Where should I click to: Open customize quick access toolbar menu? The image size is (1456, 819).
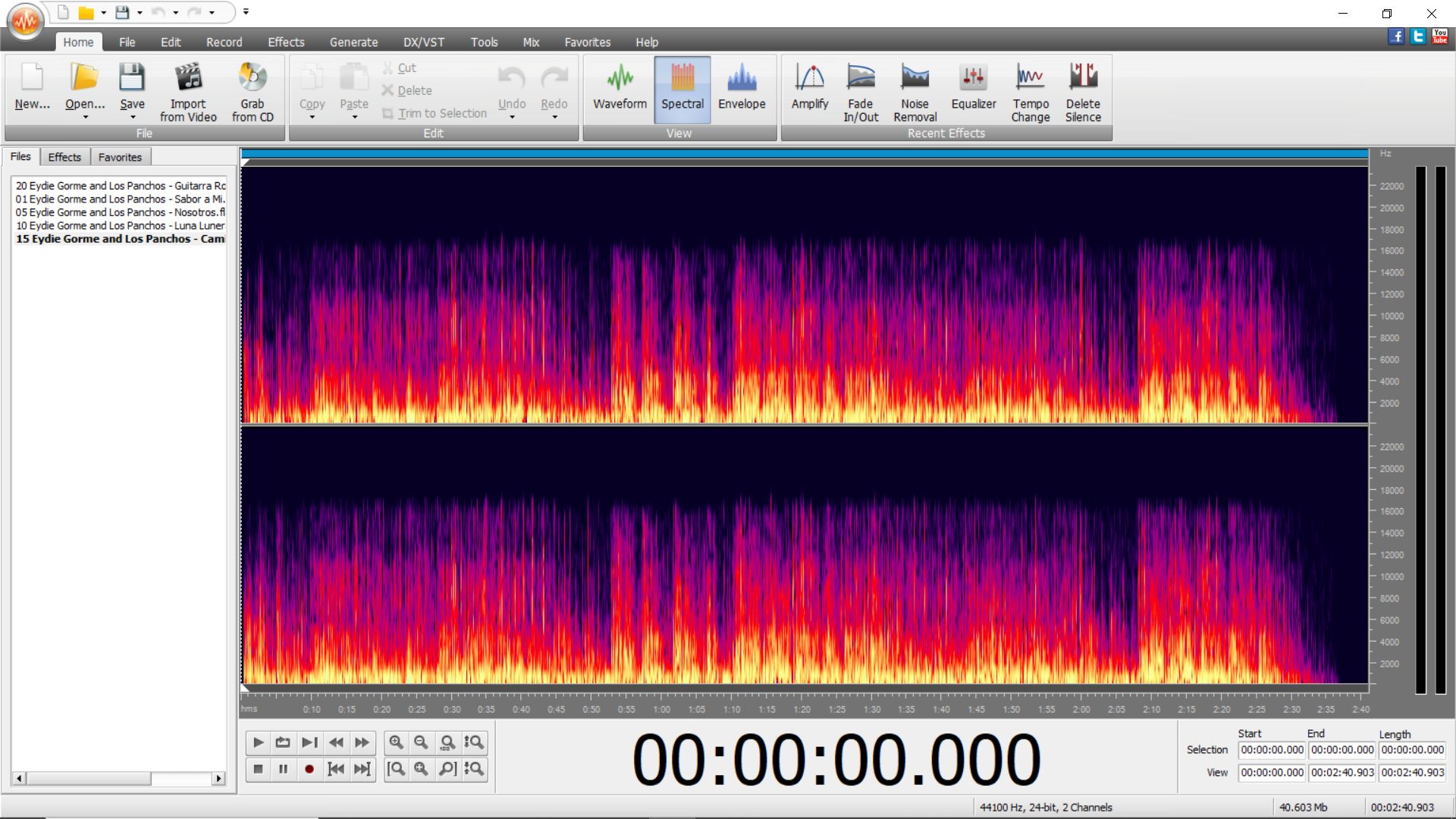pyautogui.click(x=246, y=12)
